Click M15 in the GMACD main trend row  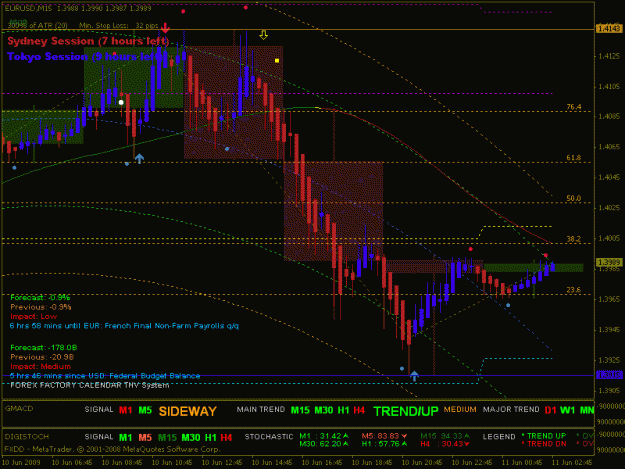coord(300,410)
